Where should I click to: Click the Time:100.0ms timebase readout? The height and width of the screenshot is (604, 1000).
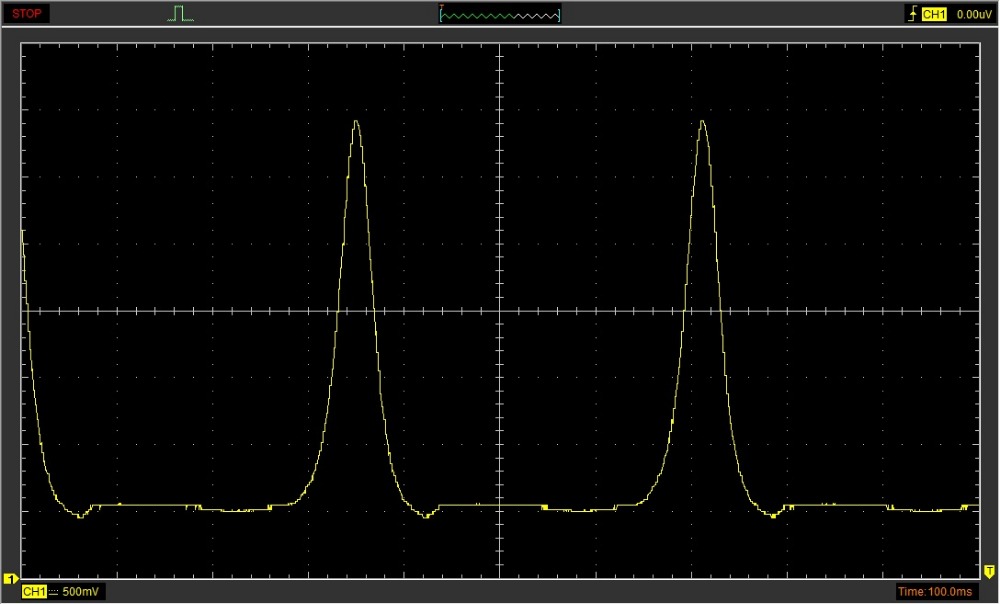(x=936, y=592)
